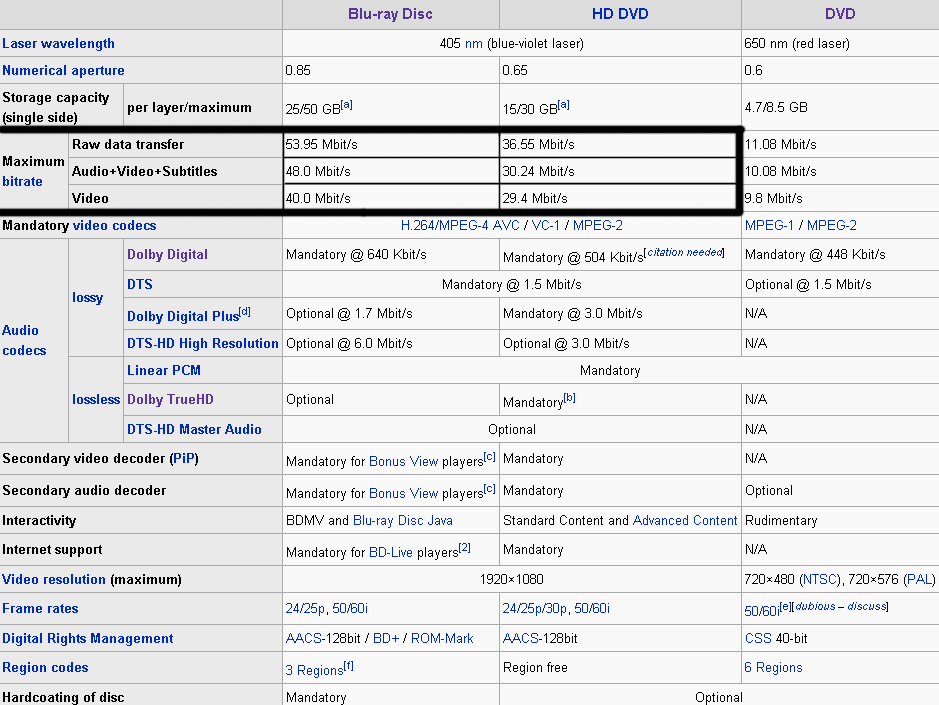Open the Blu-ray Disc Java link
The image size is (939, 705).
pyautogui.click(x=402, y=521)
